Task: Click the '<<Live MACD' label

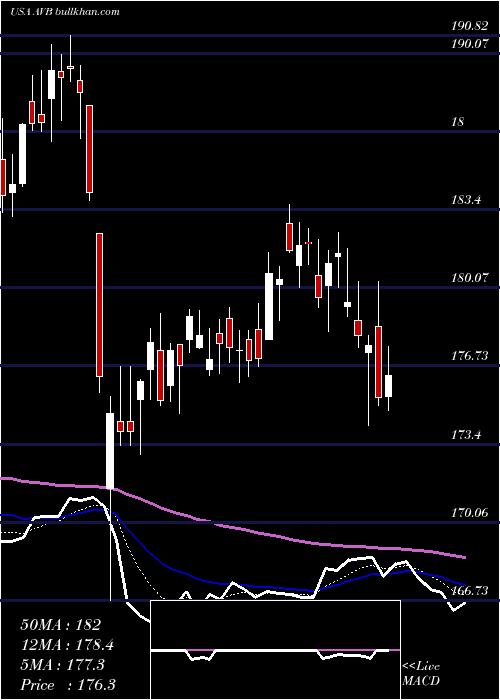Action: pos(421,674)
